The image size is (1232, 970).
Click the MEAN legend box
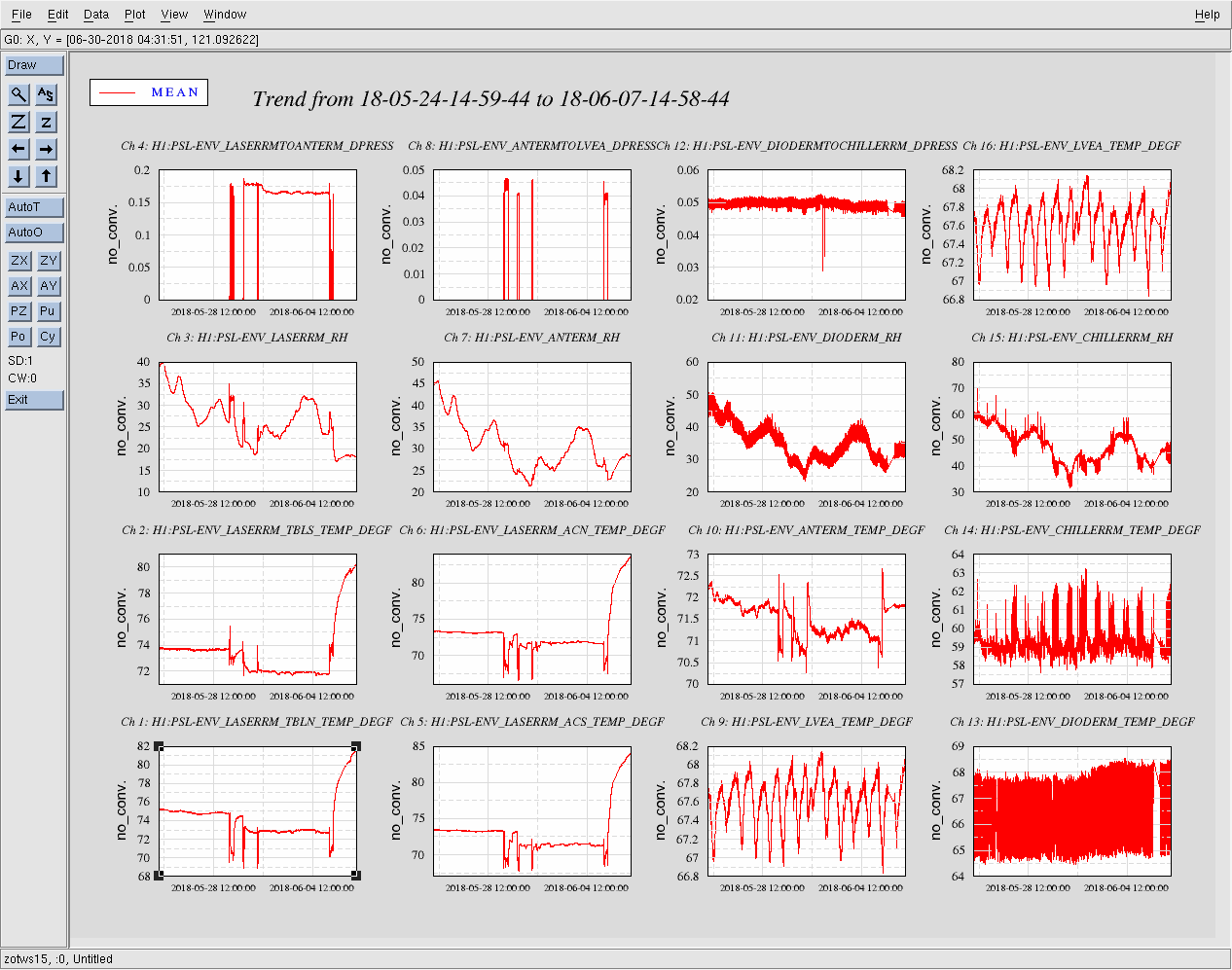149,92
